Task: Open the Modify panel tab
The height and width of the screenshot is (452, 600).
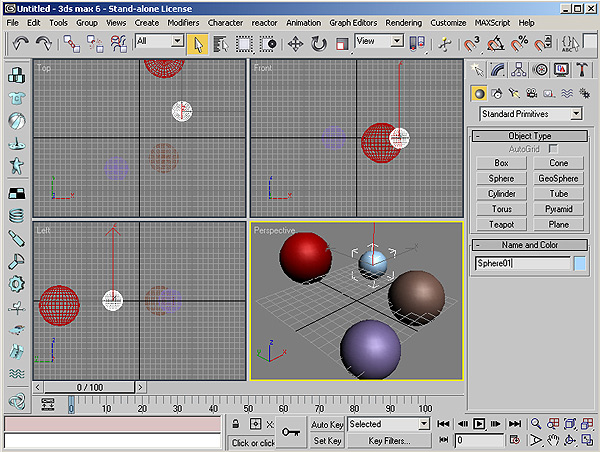Action: pyautogui.click(x=499, y=69)
